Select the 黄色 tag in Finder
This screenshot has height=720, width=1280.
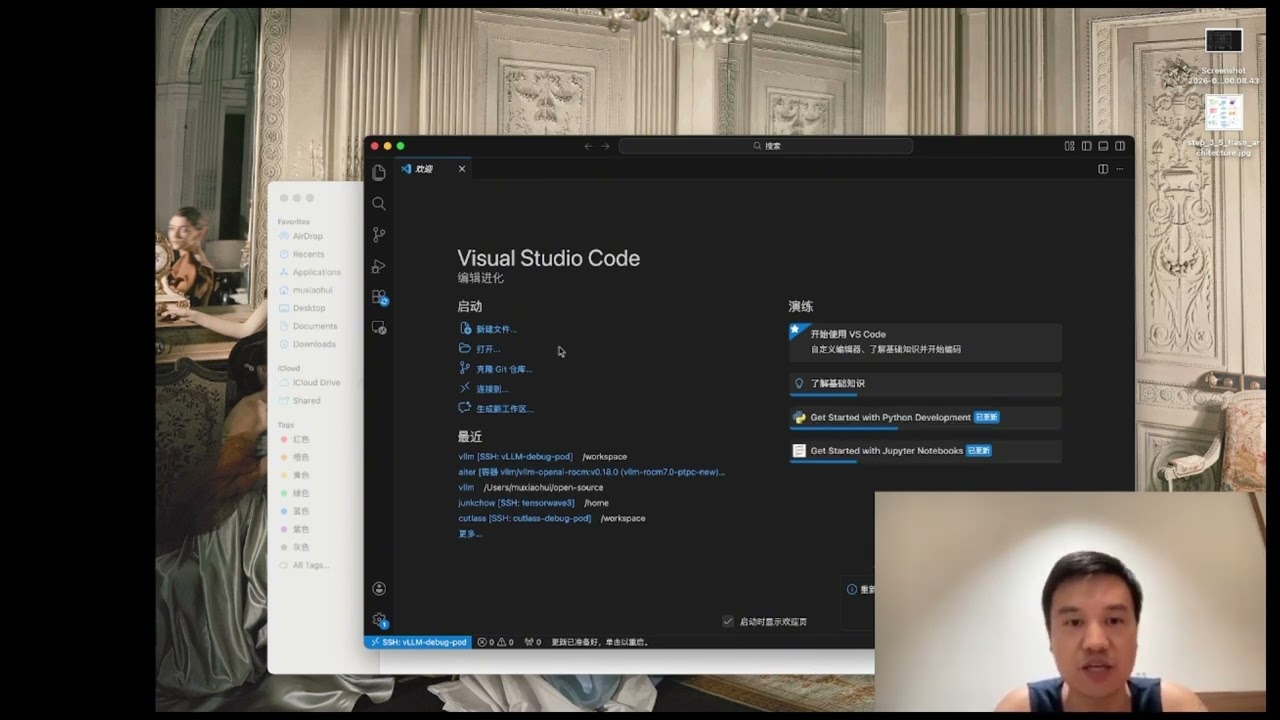pyautogui.click(x=300, y=476)
